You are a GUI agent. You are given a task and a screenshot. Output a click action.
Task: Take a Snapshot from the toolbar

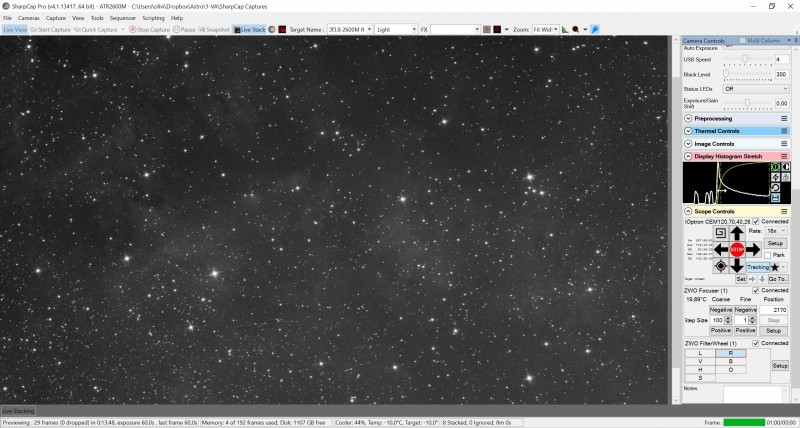[214, 30]
